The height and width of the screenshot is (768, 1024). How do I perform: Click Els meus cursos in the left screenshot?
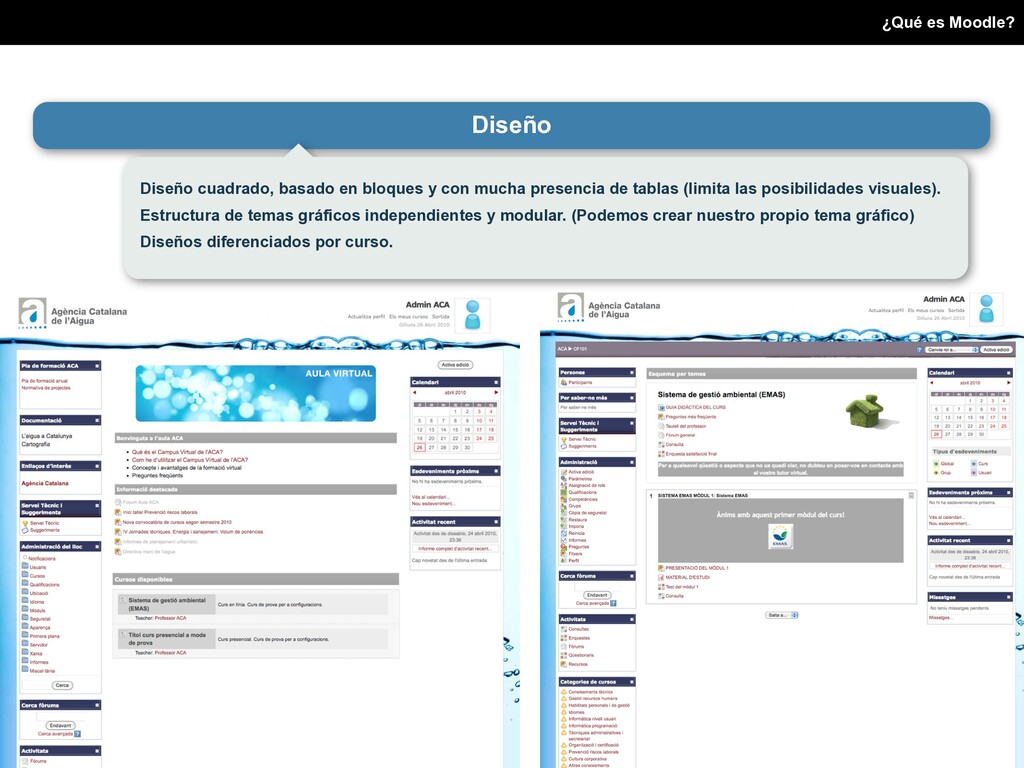[408, 317]
